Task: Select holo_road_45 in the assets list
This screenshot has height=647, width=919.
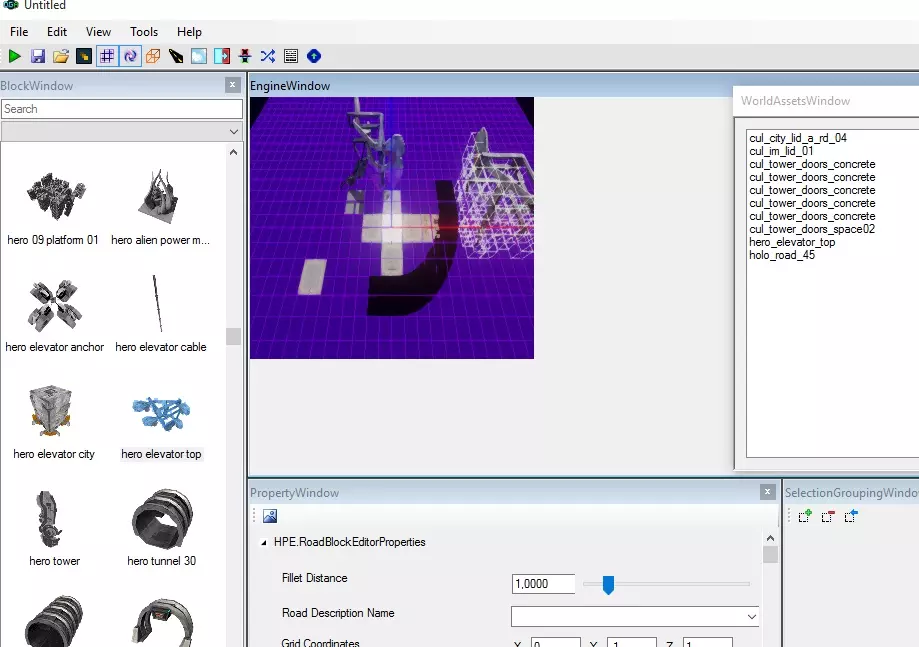Action: point(782,255)
